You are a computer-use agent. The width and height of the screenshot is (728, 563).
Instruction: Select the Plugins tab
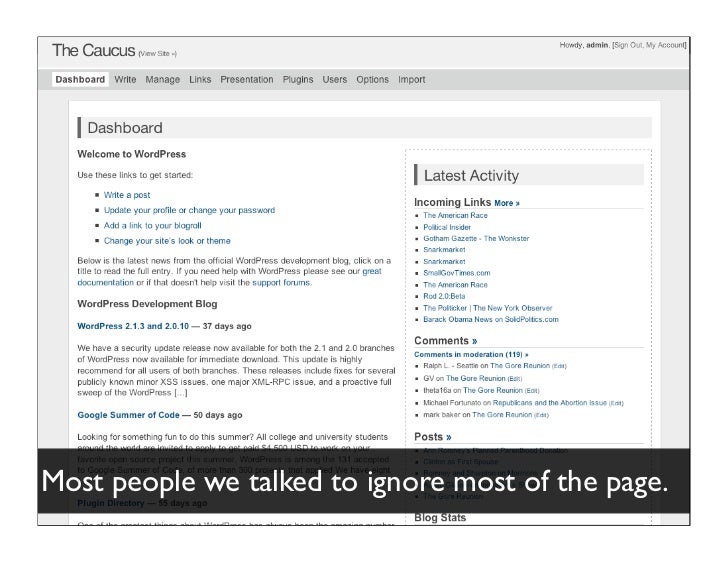[298, 80]
